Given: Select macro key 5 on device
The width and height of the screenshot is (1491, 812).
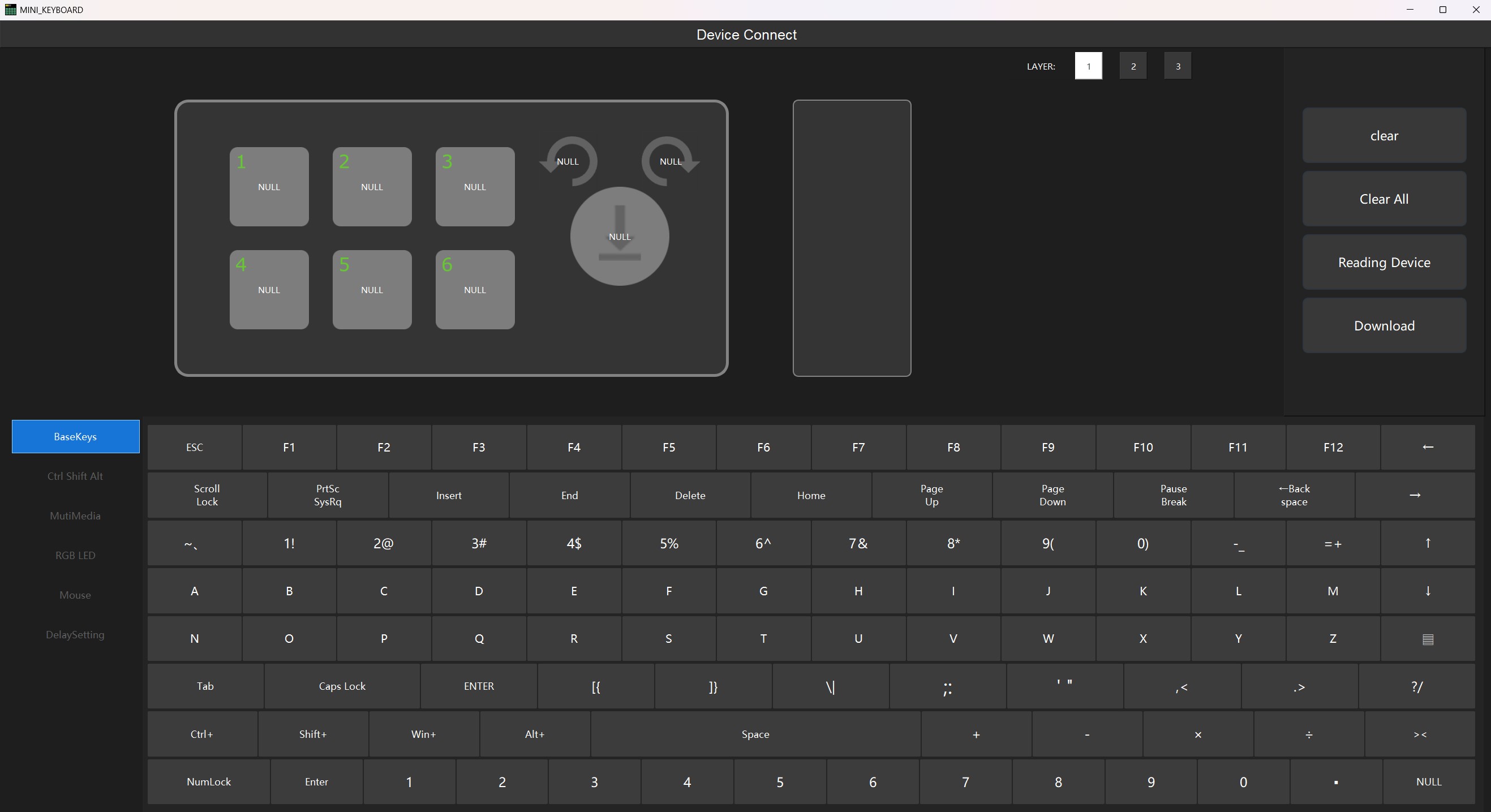Looking at the screenshot, I should [372, 289].
